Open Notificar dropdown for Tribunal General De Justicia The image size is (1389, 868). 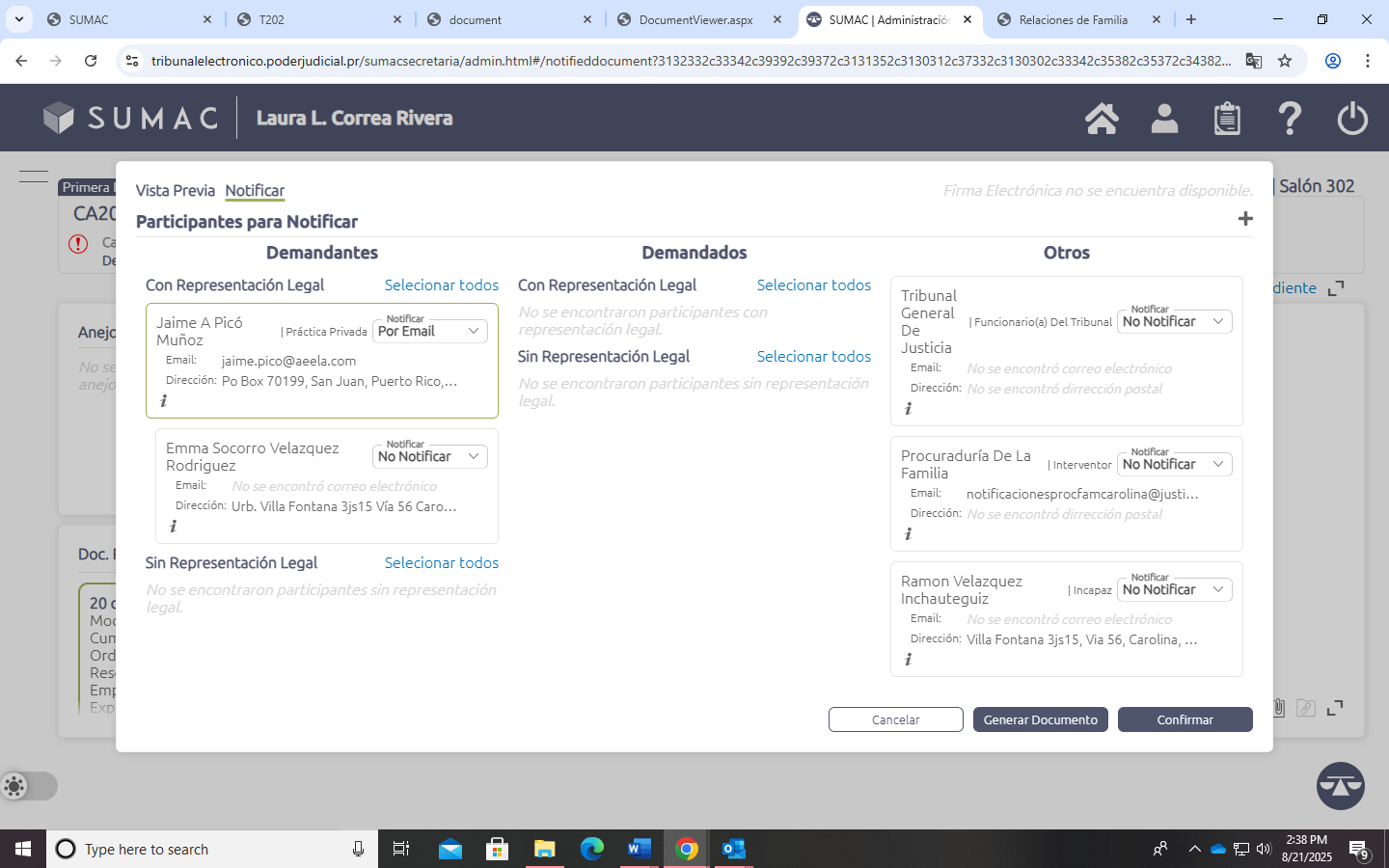point(1174,321)
